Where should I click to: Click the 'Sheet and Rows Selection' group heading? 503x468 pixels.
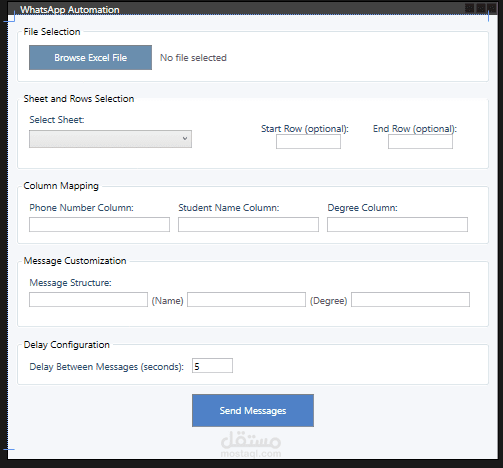[79, 99]
